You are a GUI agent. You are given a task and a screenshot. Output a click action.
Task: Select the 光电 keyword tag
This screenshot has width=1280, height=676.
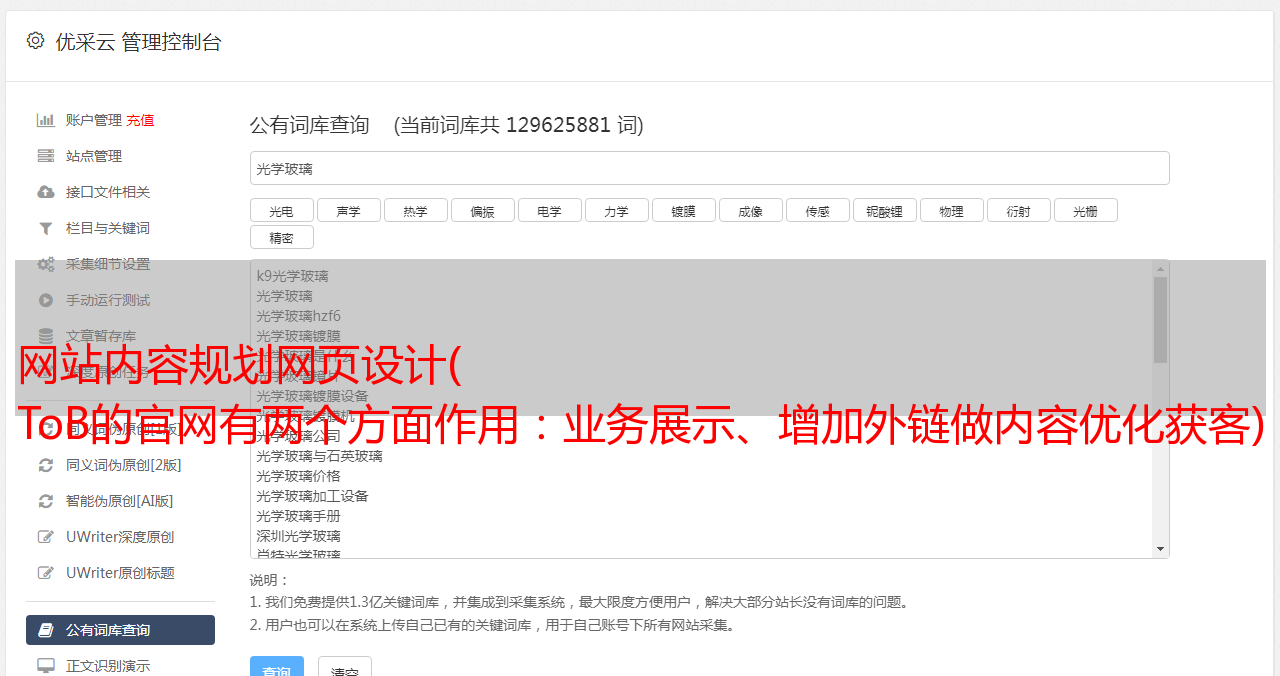pos(282,211)
